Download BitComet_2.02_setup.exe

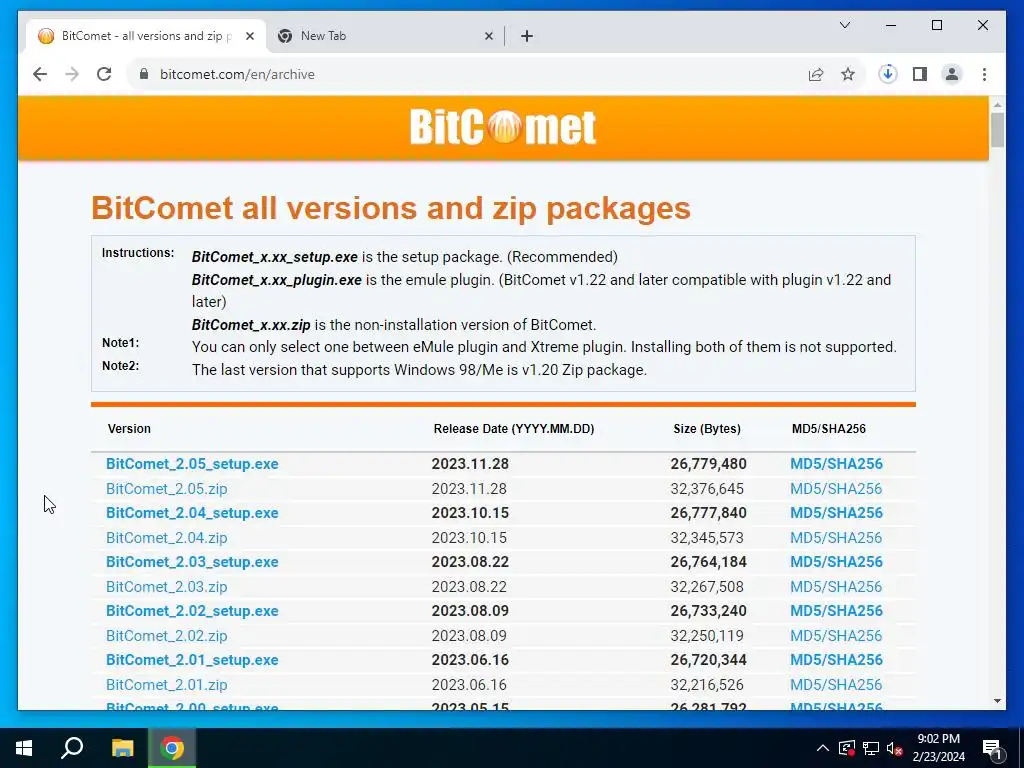pos(192,611)
